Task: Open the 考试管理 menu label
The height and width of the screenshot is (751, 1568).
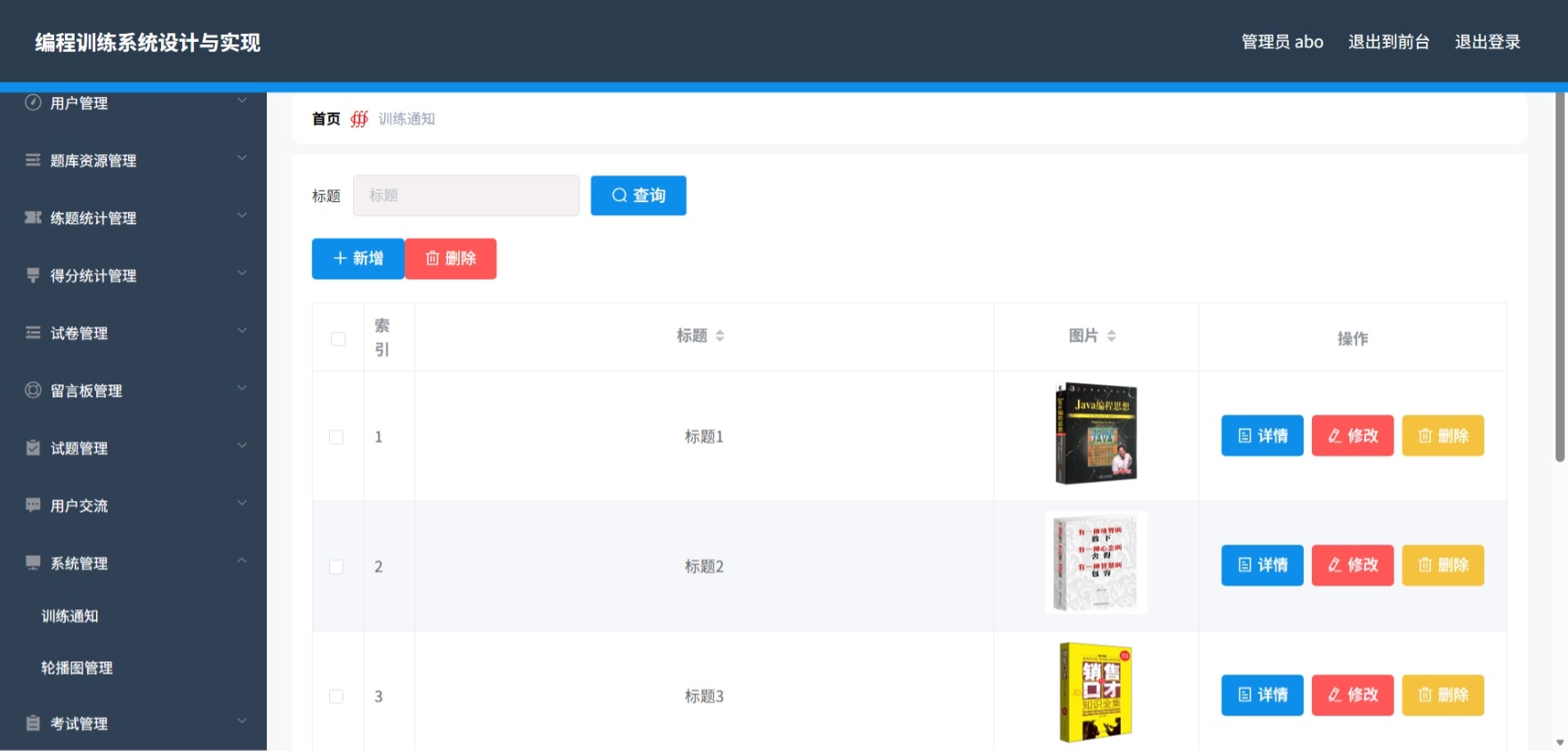Action: (79, 724)
